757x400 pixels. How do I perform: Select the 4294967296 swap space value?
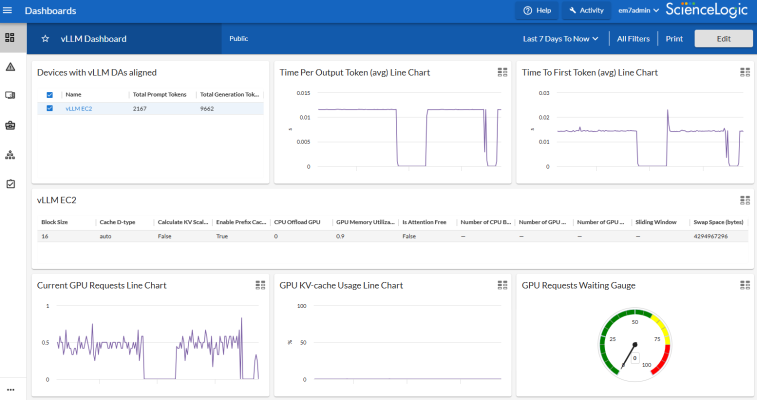pos(710,236)
